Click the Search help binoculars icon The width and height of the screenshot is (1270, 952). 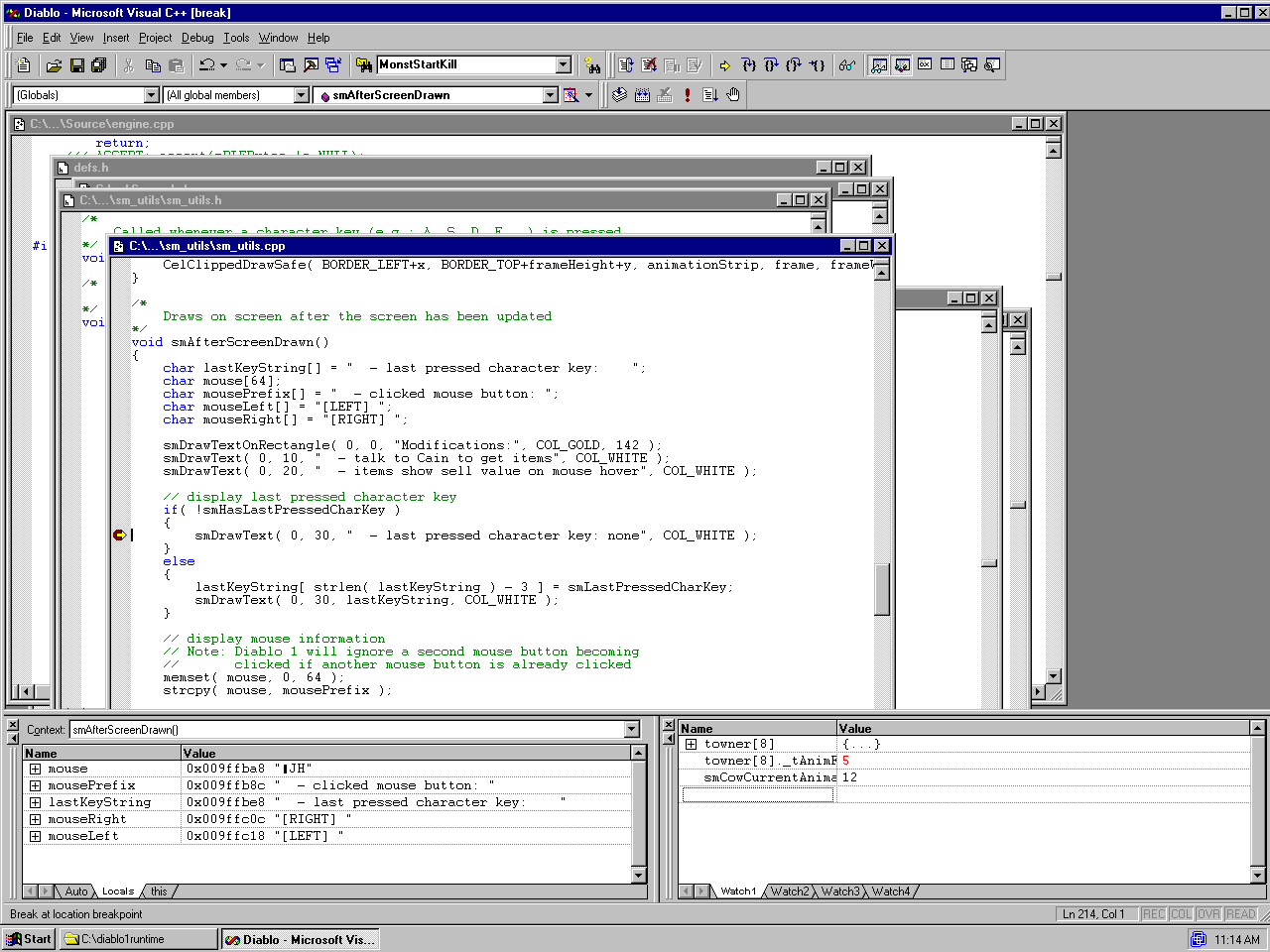[592, 65]
